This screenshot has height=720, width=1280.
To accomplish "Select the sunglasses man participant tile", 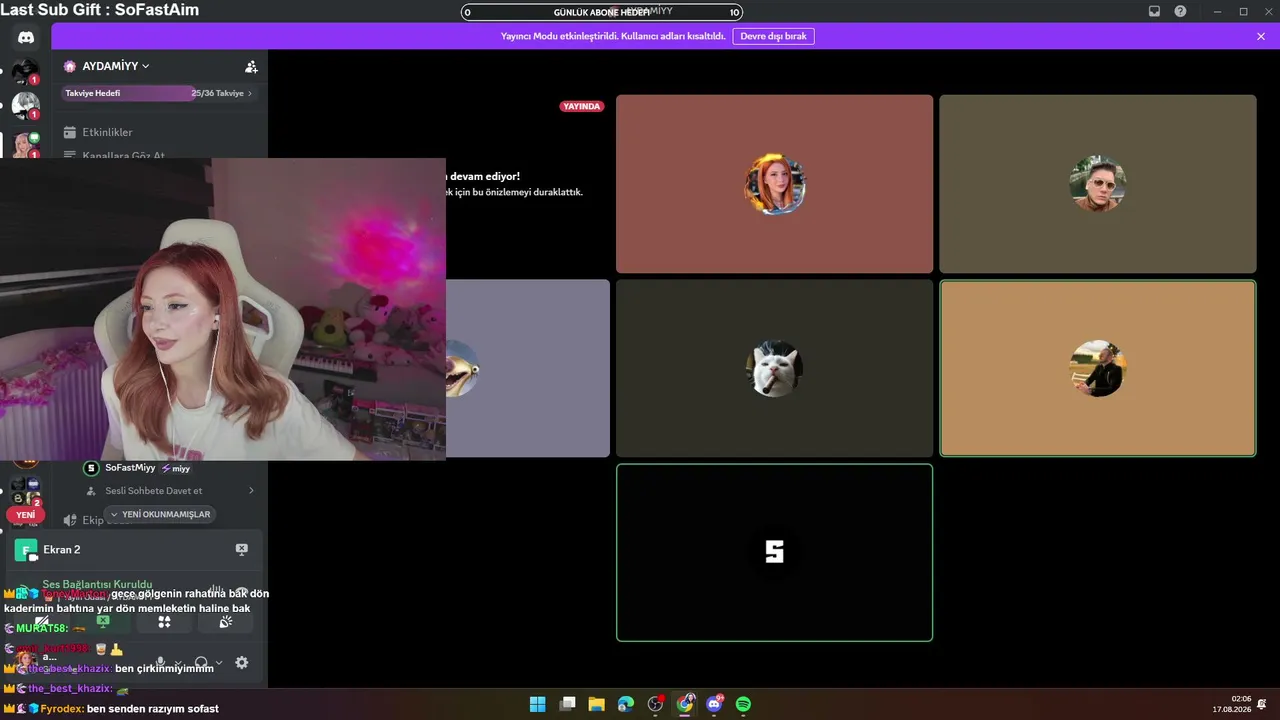I will click(x=1097, y=184).
